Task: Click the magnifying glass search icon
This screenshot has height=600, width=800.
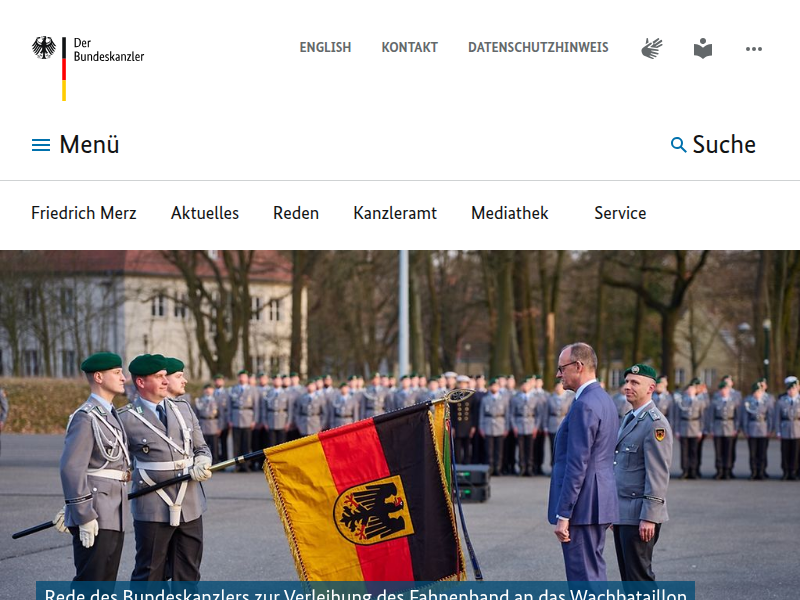Action: tap(678, 145)
